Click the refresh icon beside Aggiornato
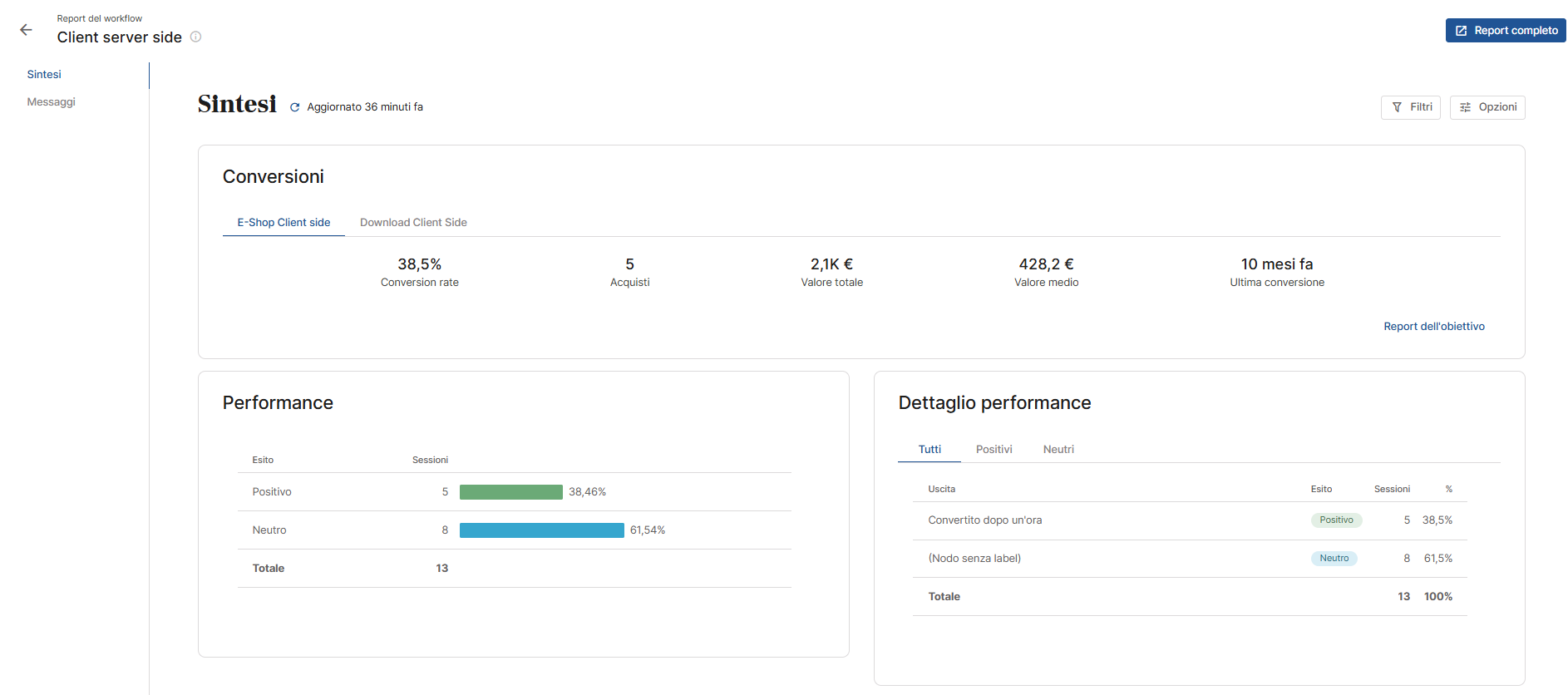This screenshot has height=695, width=1568. click(294, 107)
